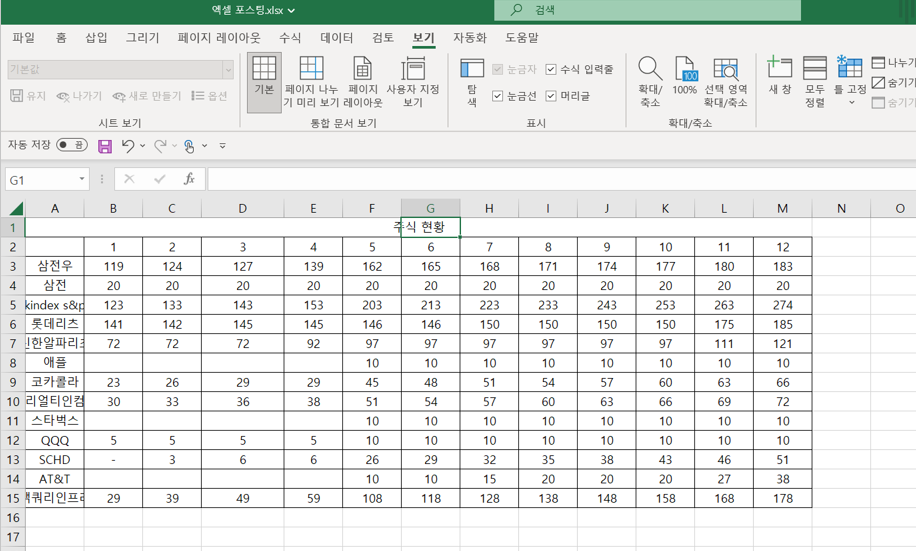The image size is (916, 551).
Task: Open the Page Layout (페이지 레이아웃) tab
Action: pyautogui.click(x=219, y=38)
